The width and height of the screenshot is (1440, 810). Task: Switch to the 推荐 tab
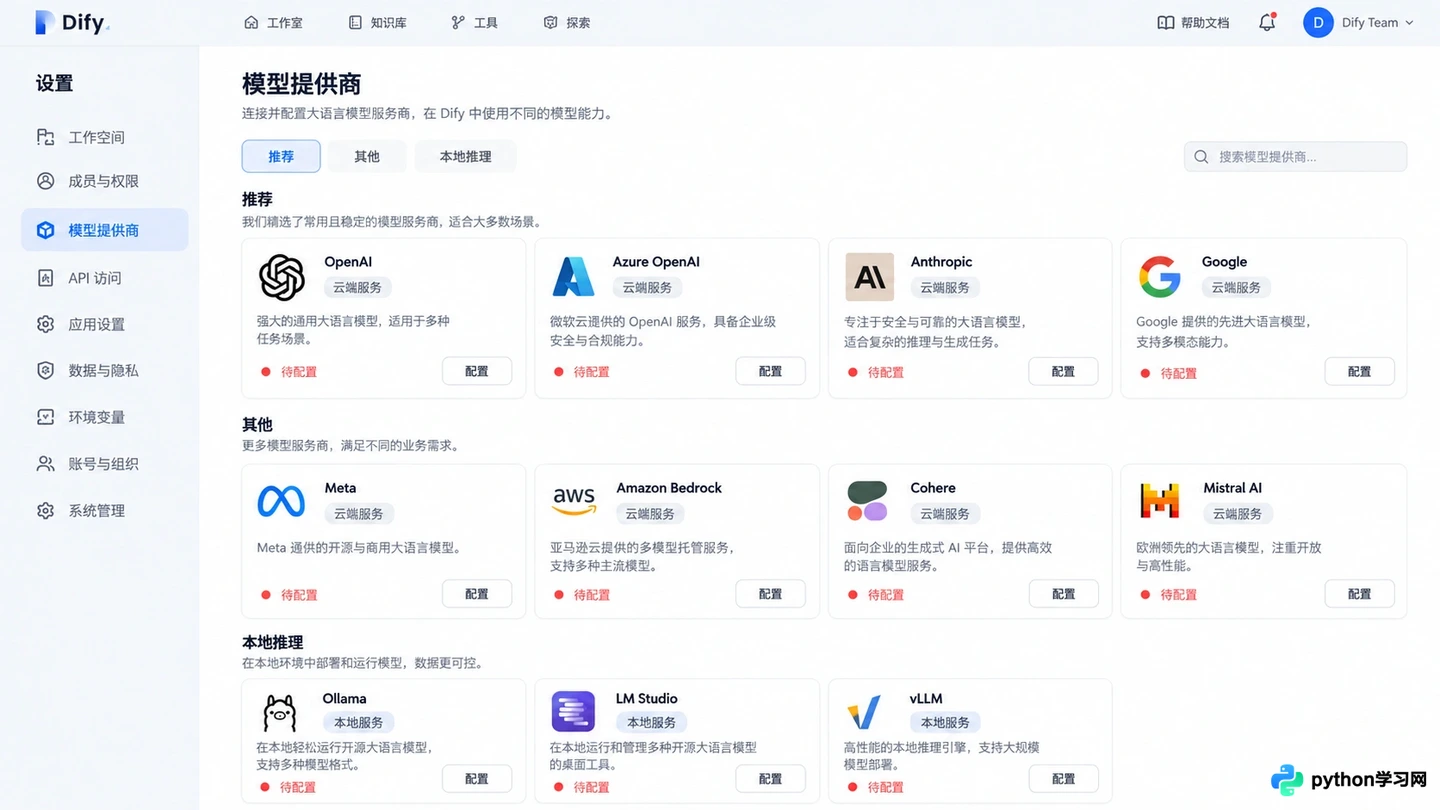281,156
